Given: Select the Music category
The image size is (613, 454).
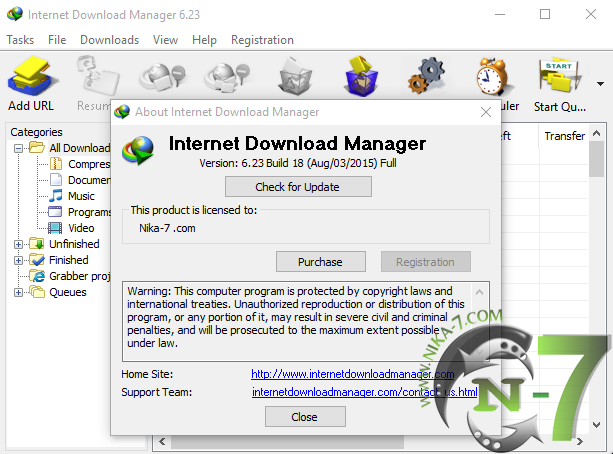Looking at the screenshot, I should coord(81,196).
